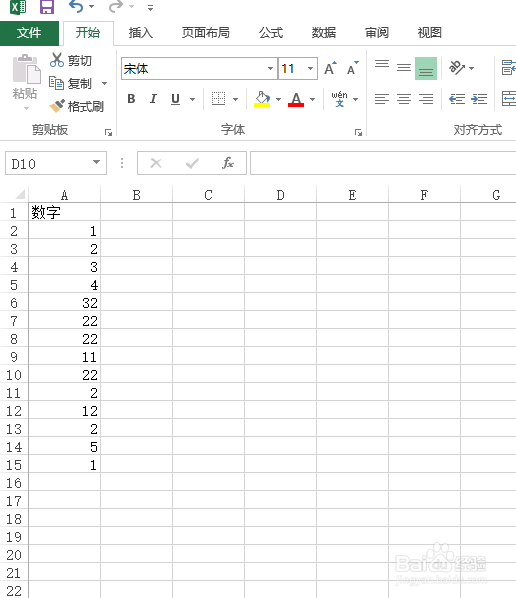This screenshot has height=598, width=516.
Task: Expand the 复制 copy options arrow
Action: 104,83
